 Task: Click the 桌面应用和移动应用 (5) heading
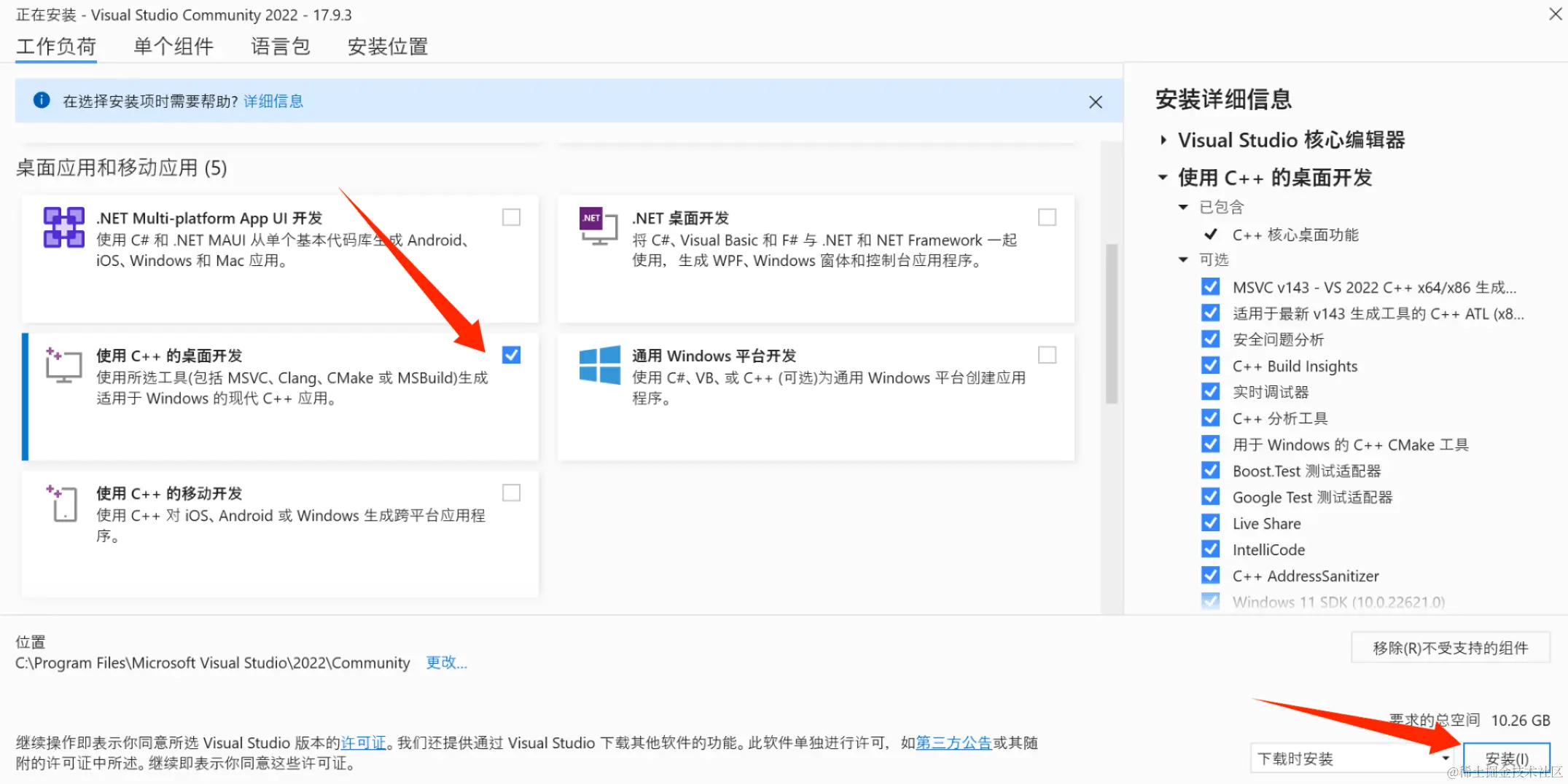coord(122,168)
